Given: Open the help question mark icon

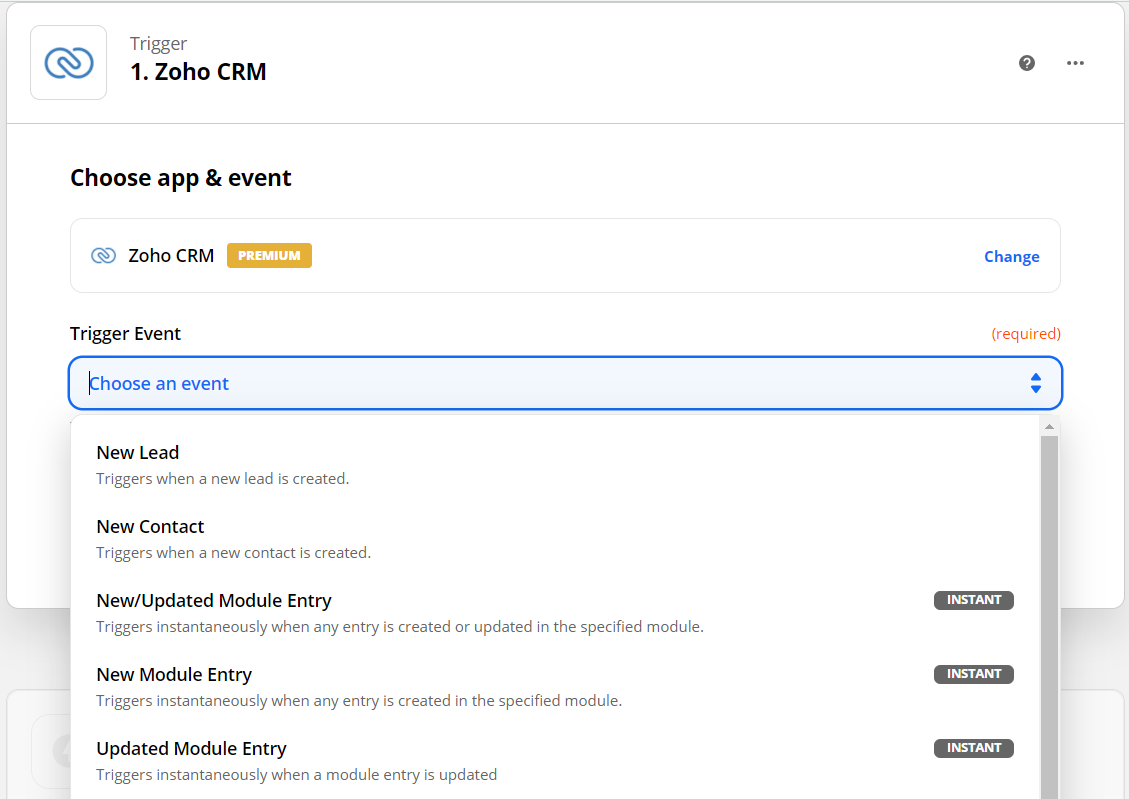Looking at the screenshot, I should 1026,63.
